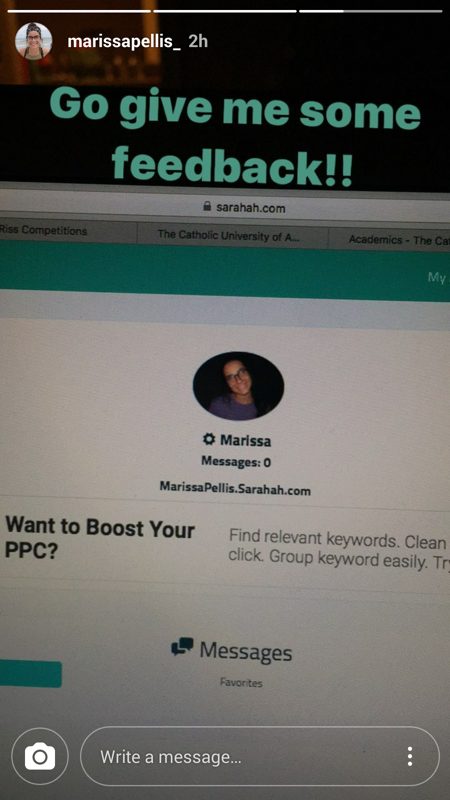Jump to the first story progress bar

[79, 11]
